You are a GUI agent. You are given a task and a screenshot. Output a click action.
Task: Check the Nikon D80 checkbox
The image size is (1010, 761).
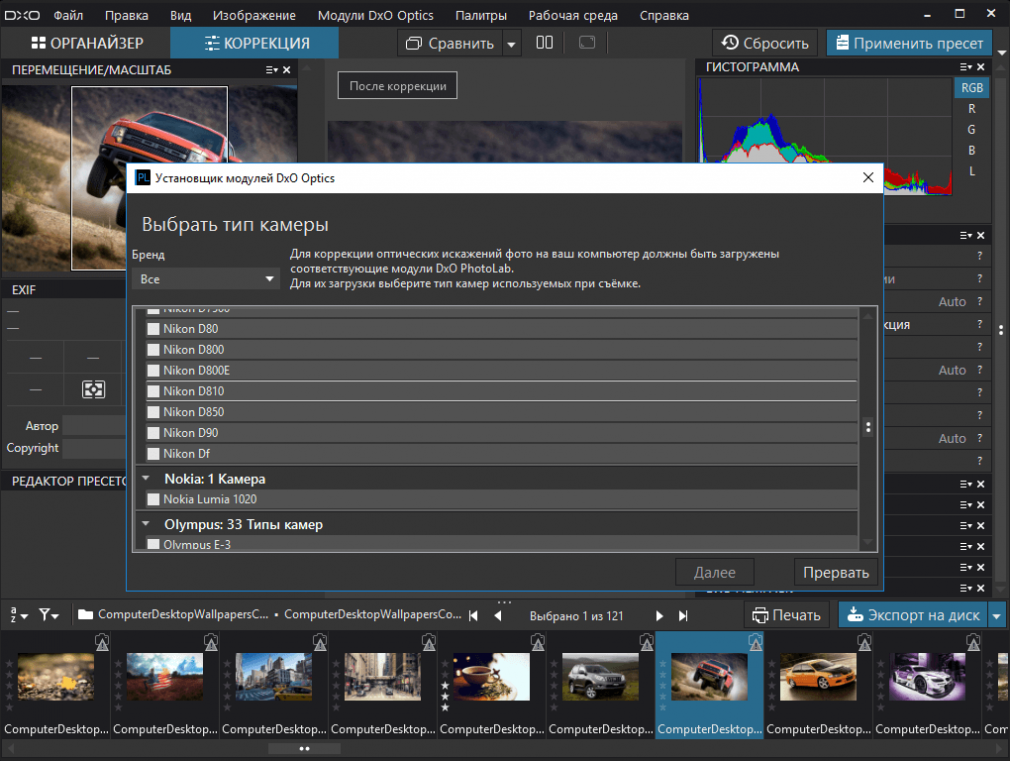(153, 329)
